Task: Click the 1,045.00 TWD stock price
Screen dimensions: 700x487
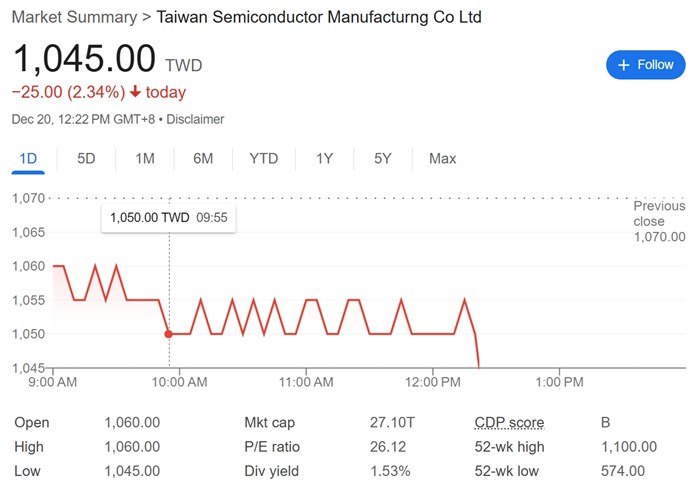Action: [84, 59]
